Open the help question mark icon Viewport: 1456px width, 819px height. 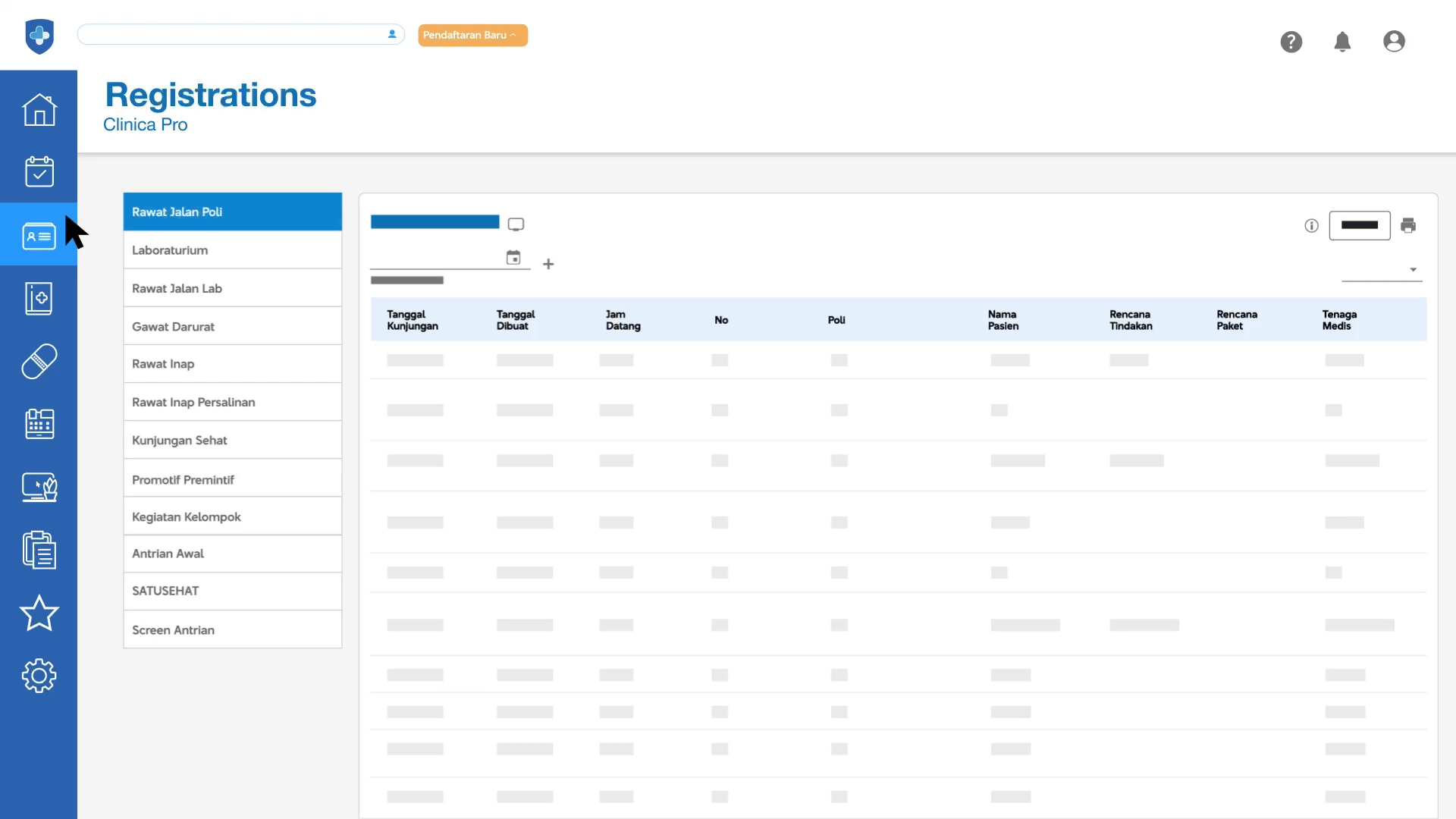(x=1291, y=42)
